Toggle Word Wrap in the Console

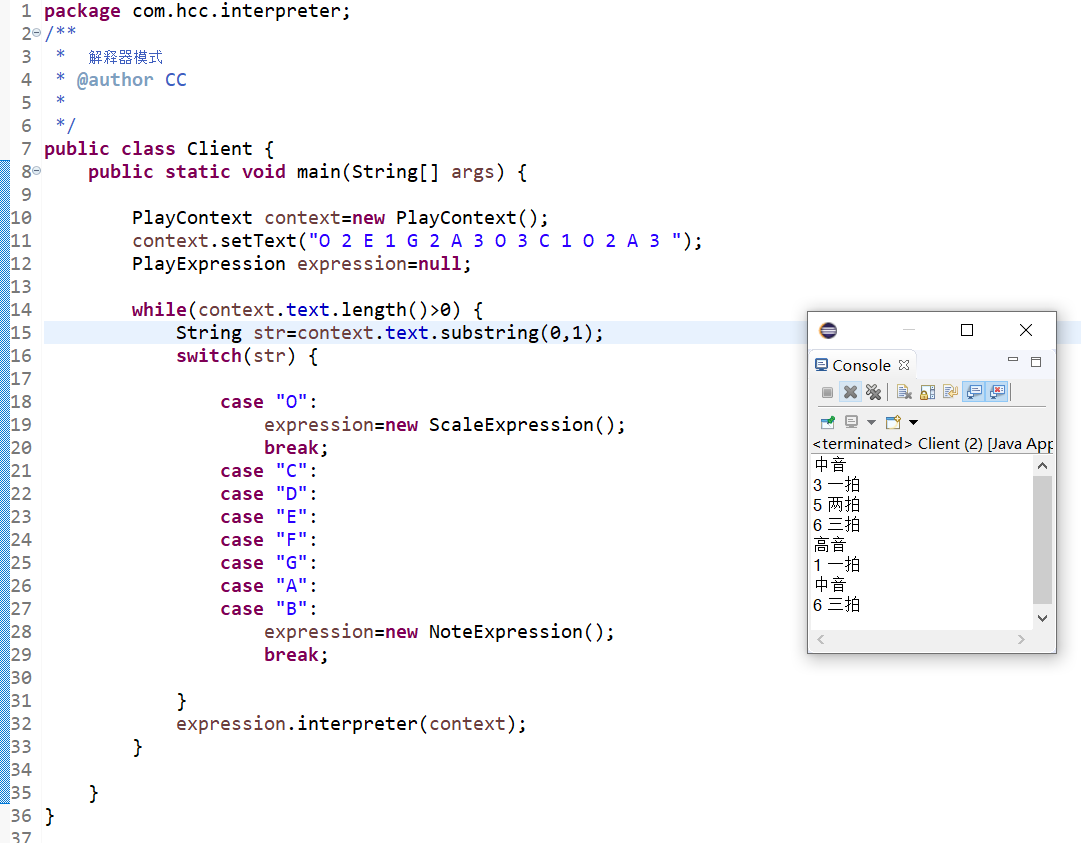(x=951, y=392)
